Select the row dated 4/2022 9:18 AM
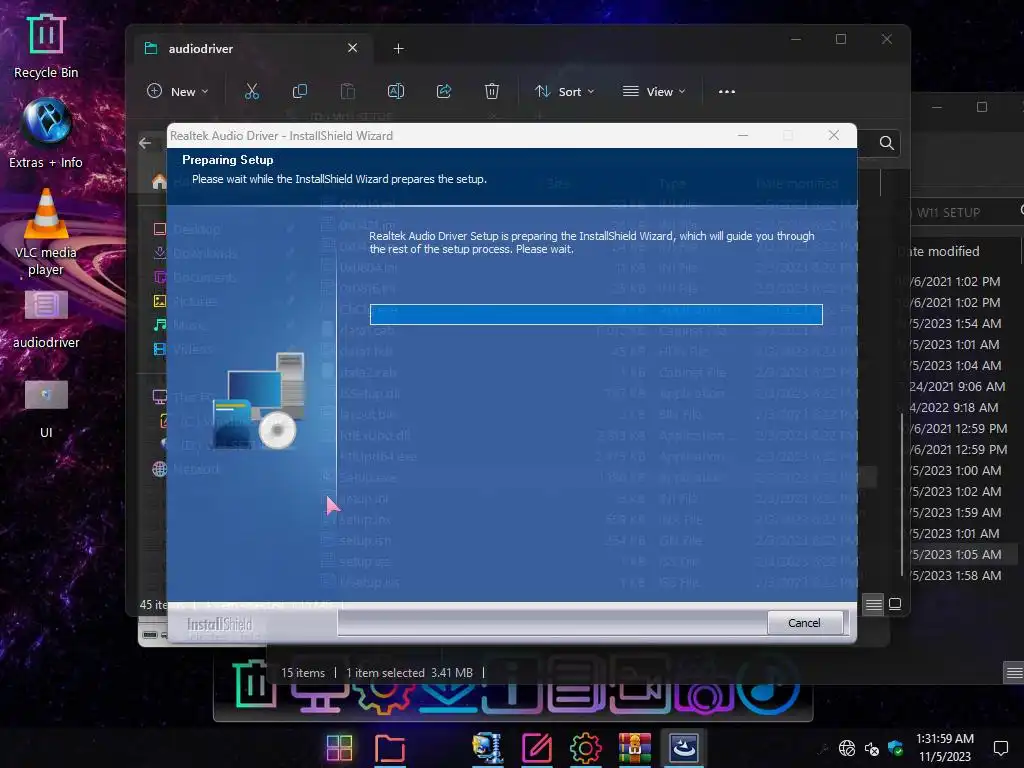The image size is (1024, 768). pyautogui.click(x=953, y=408)
